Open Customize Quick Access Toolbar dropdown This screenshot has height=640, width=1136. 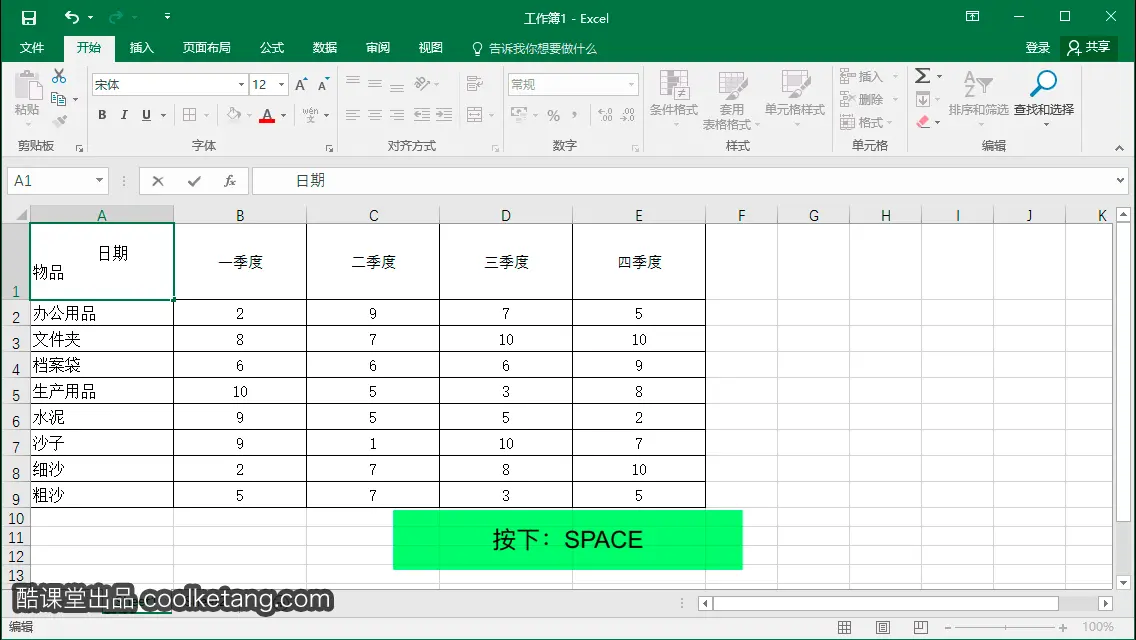pos(167,17)
